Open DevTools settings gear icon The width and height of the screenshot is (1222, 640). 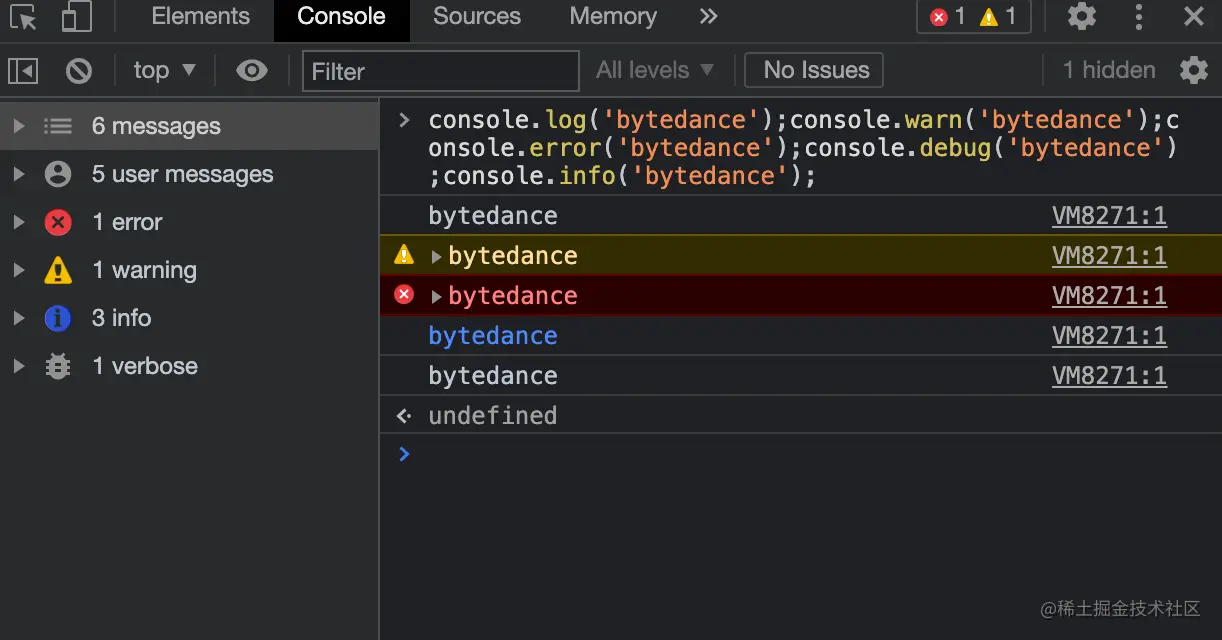[x=1082, y=17]
